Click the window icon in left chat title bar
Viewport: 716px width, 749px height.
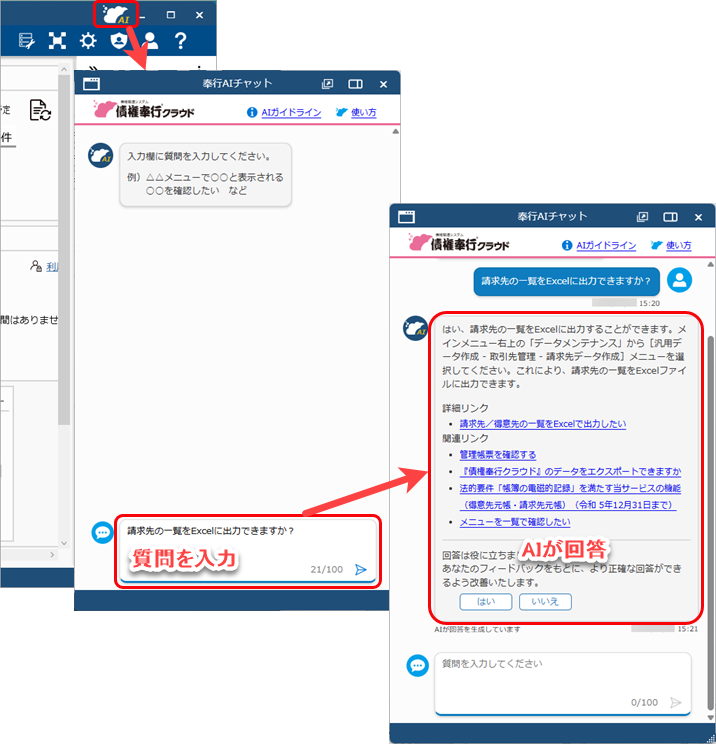(x=91, y=84)
